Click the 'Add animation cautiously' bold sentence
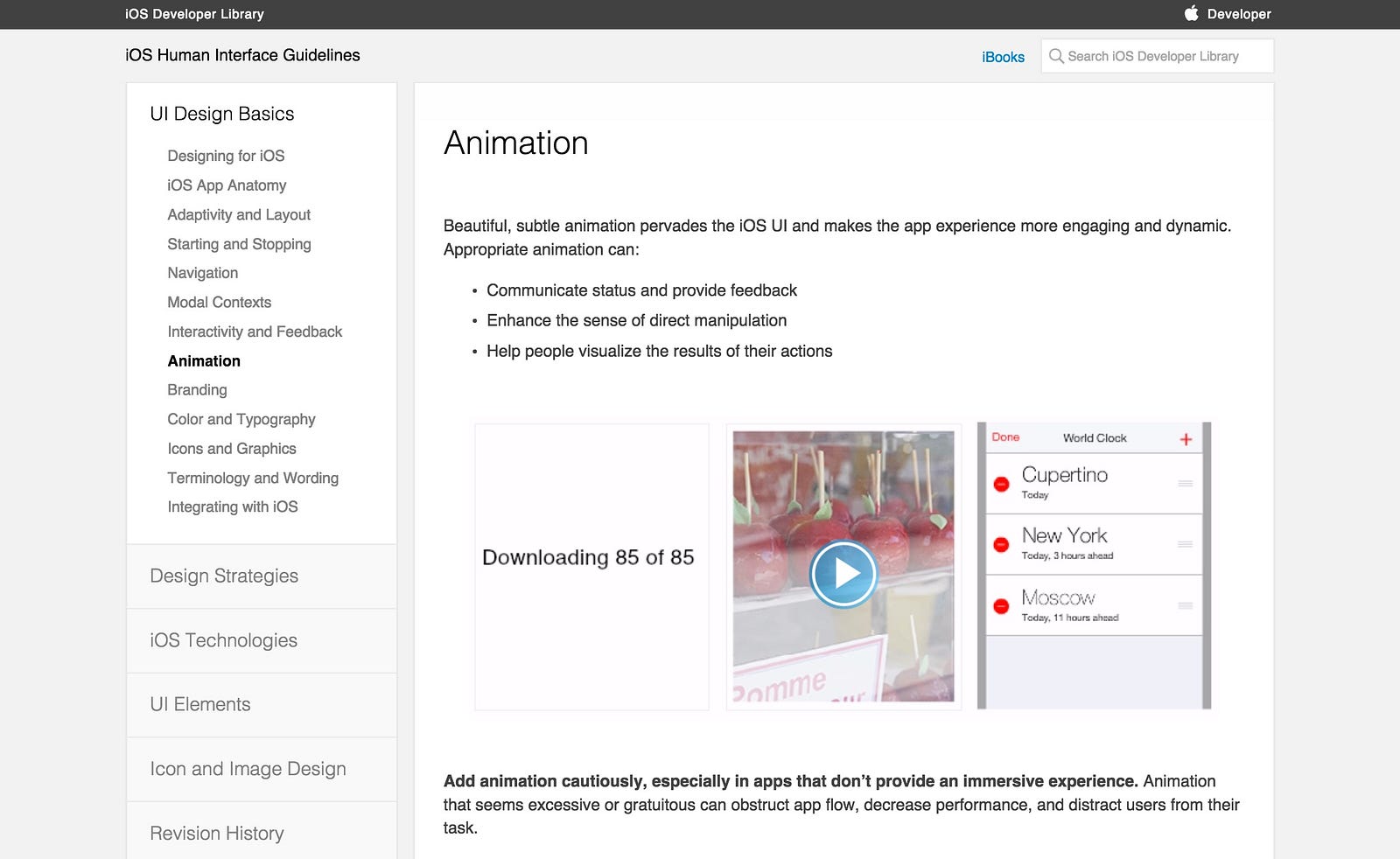Viewport: 1400px width, 859px height. click(x=790, y=781)
